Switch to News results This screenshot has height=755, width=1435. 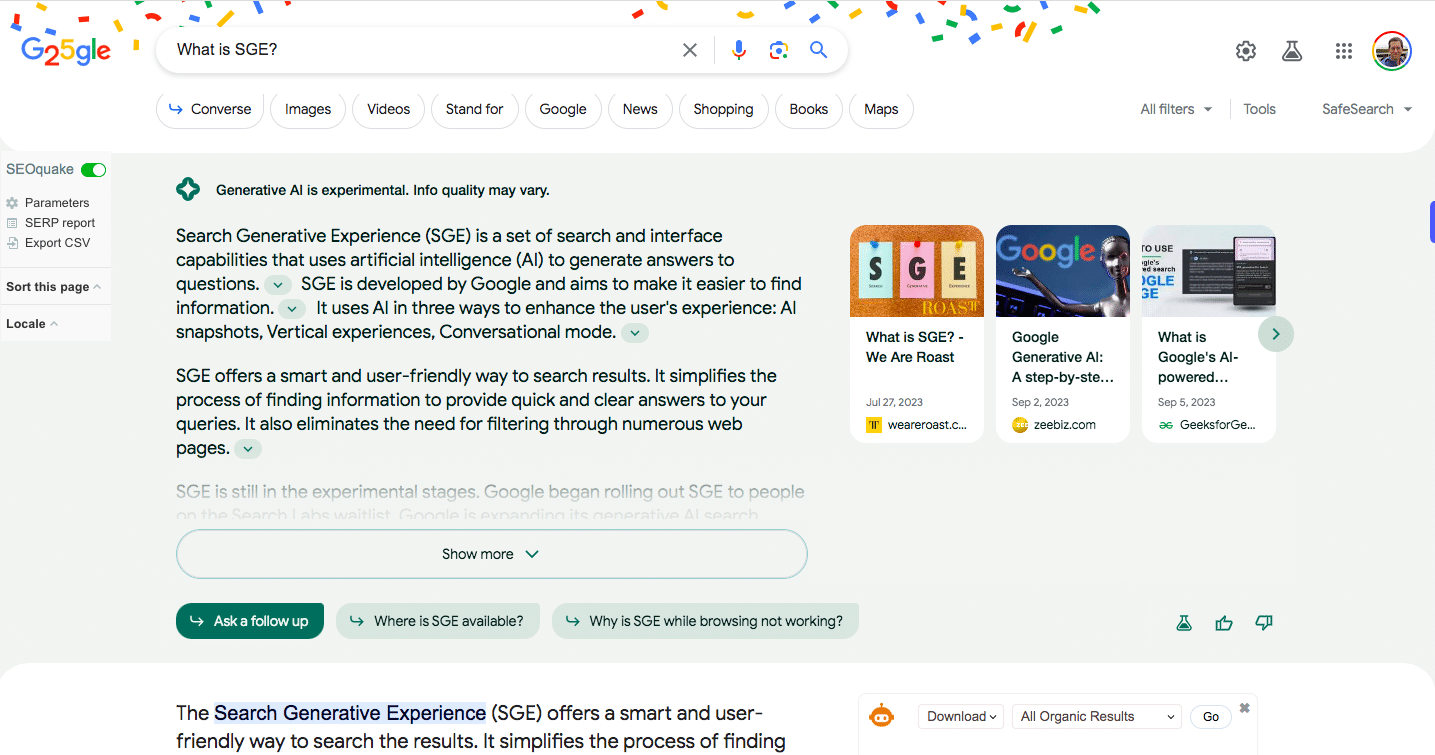pos(640,109)
